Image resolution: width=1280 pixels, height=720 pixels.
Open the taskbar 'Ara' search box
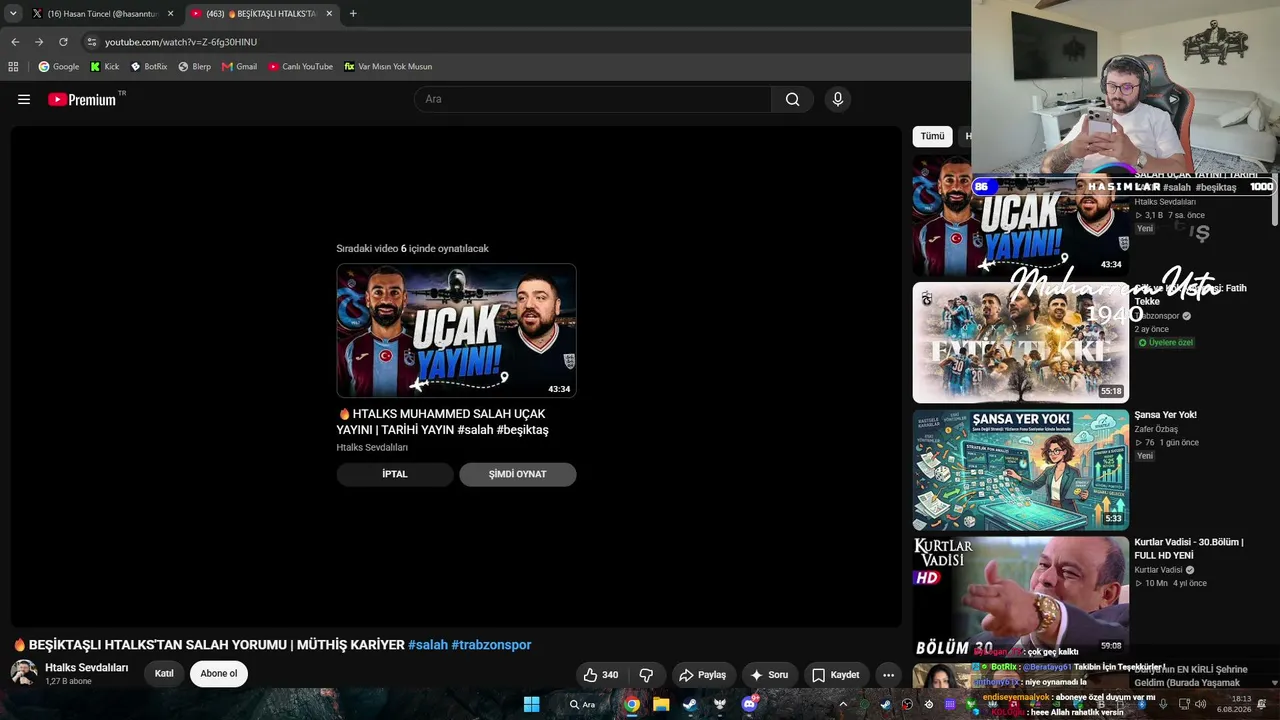click(583, 704)
